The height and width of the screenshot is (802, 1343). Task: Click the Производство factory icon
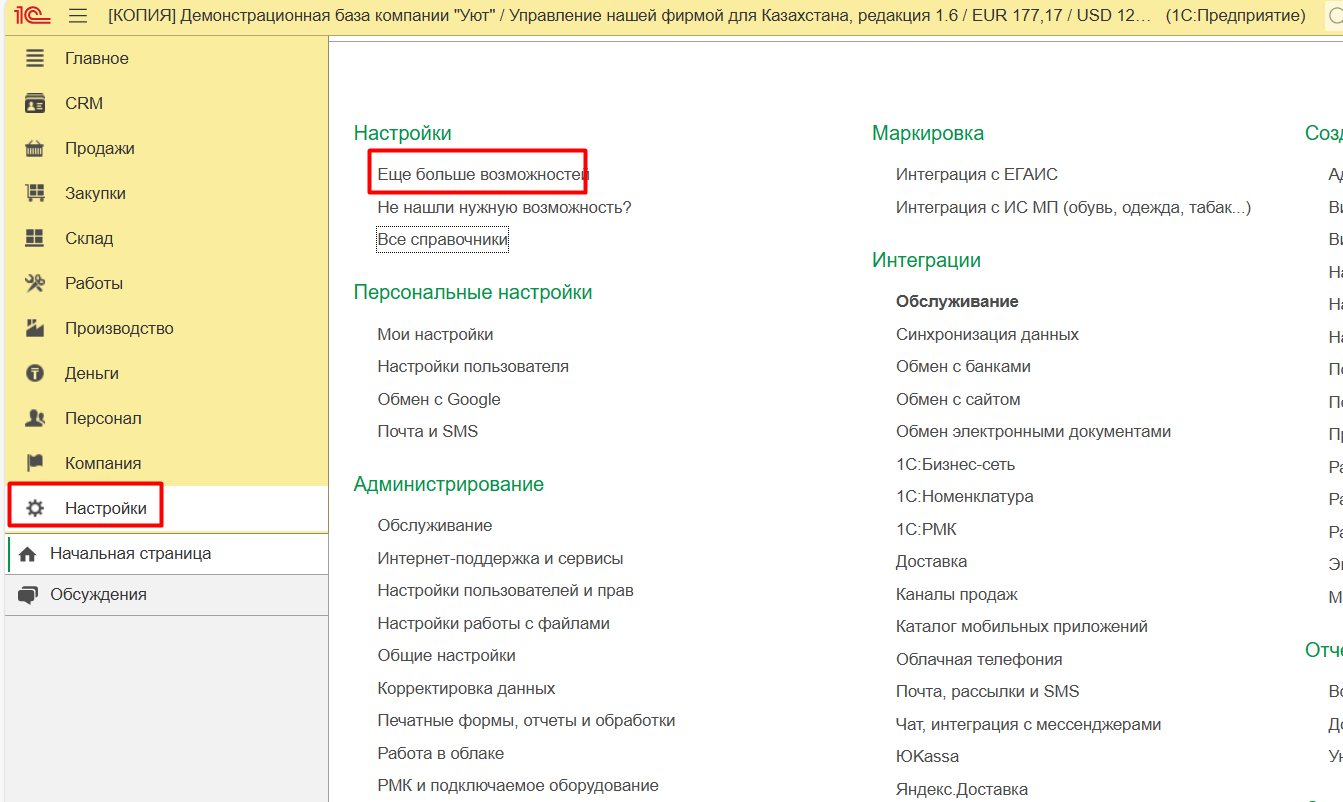[x=35, y=328]
